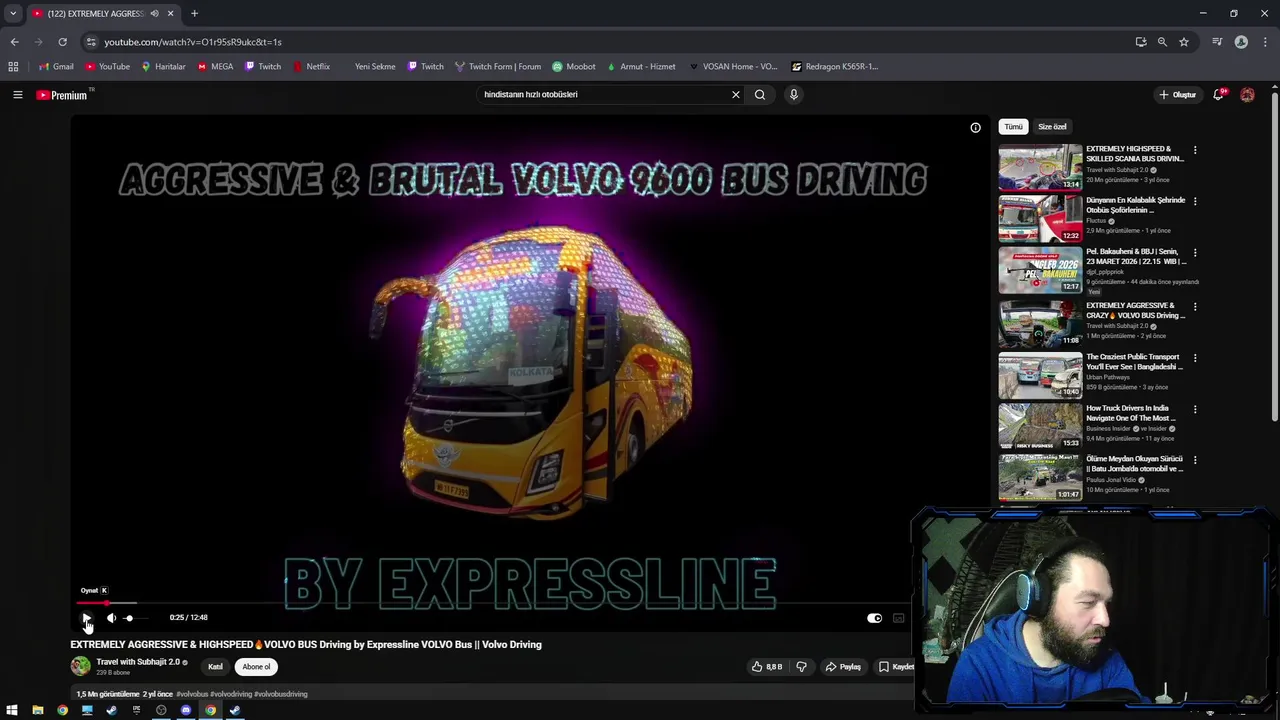Select the Tümü filter chip
1280x720 pixels.
pos(1013,127)
